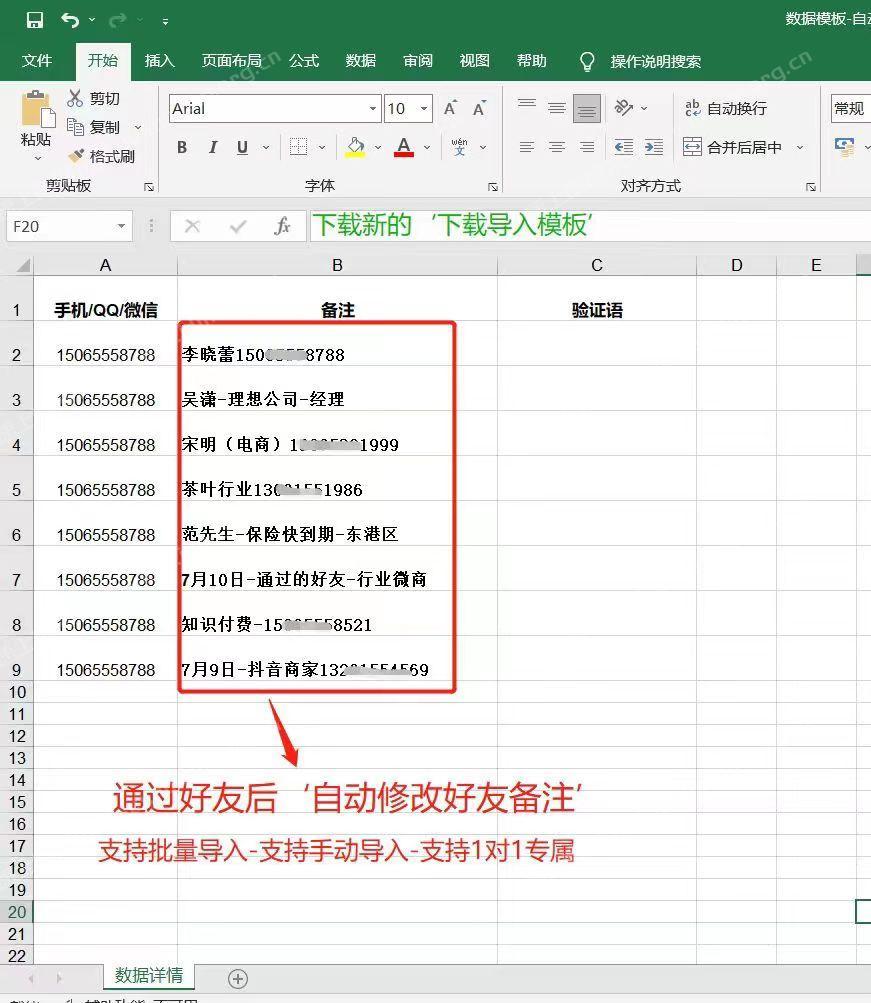
Task: Click the 剪切 scissors button
Action: [x=94, y=99]
